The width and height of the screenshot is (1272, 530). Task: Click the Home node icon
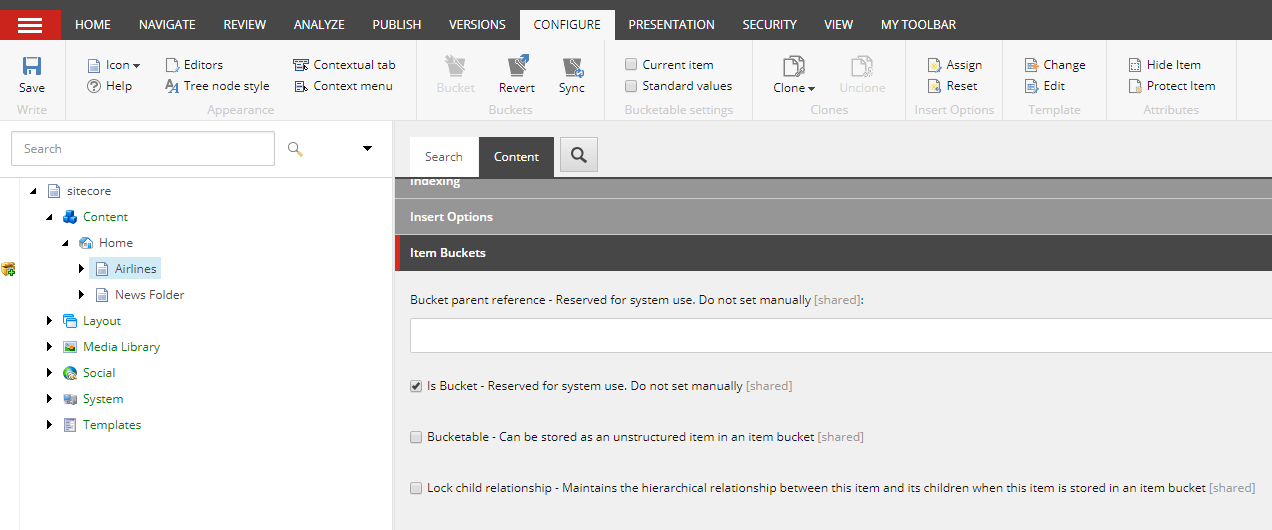(86, 243)
